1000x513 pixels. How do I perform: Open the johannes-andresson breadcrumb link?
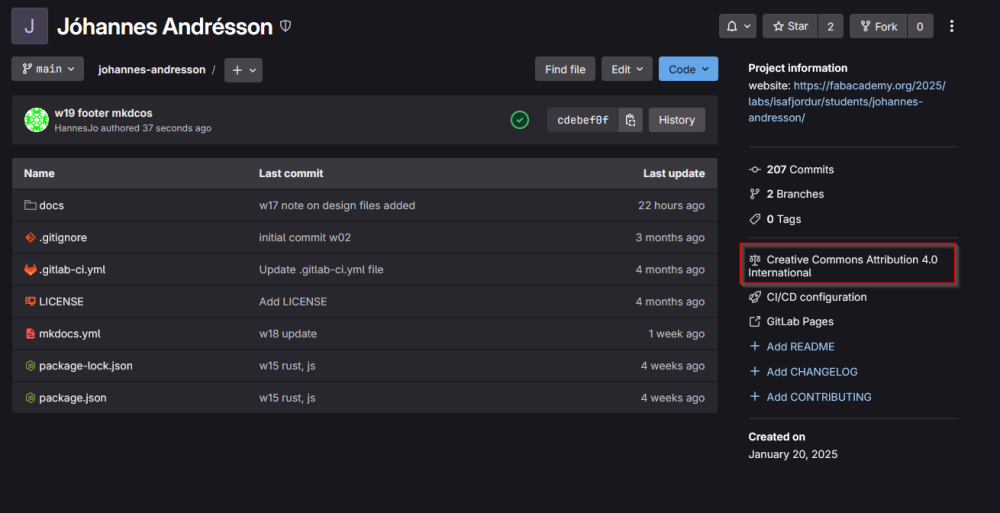click(152, 70)
